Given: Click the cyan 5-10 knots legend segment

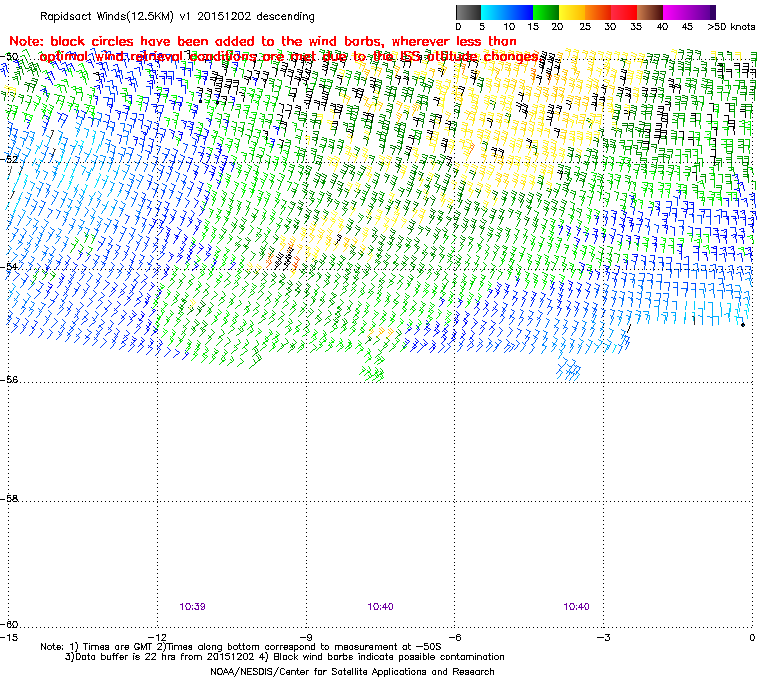Looking at the screenshot, I should (x=494, y=12).
